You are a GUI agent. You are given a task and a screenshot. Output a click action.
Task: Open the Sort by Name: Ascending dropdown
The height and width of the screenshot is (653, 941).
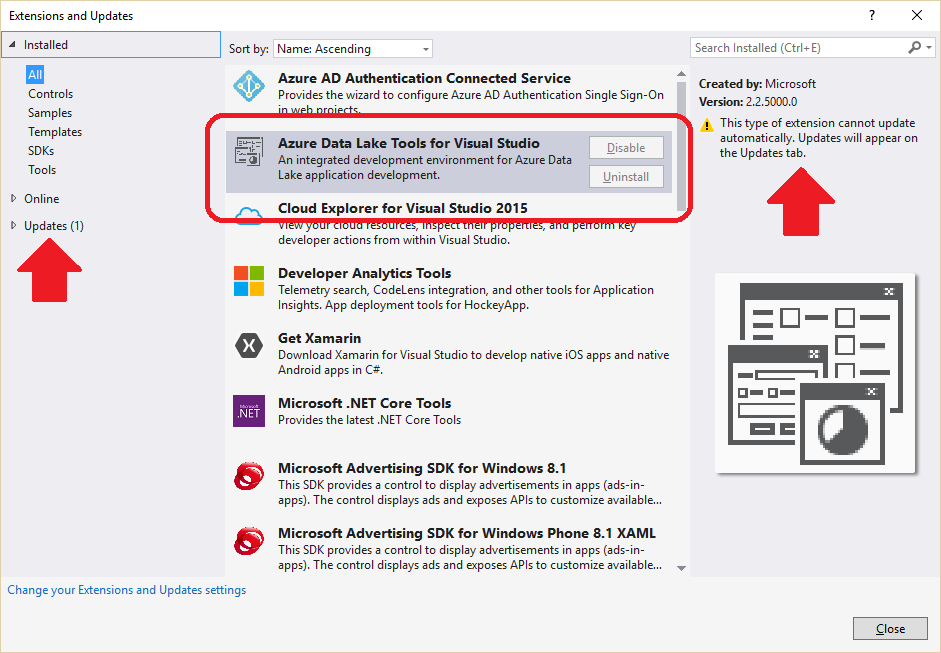353,49
